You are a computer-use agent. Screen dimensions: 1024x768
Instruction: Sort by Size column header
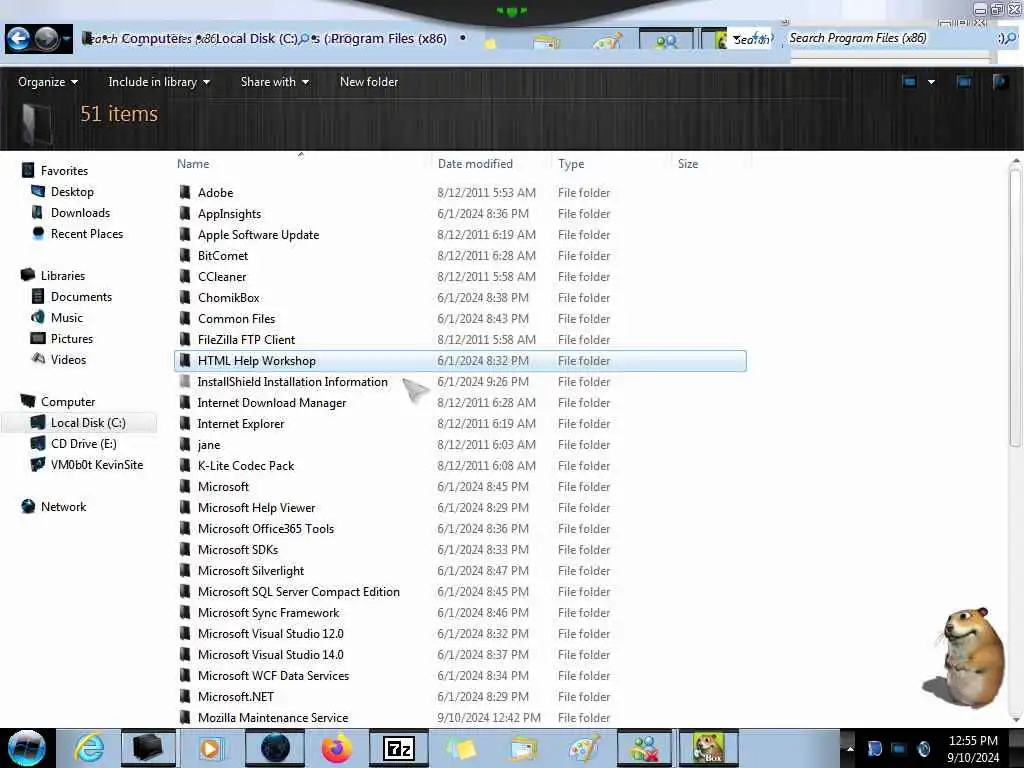688,164
